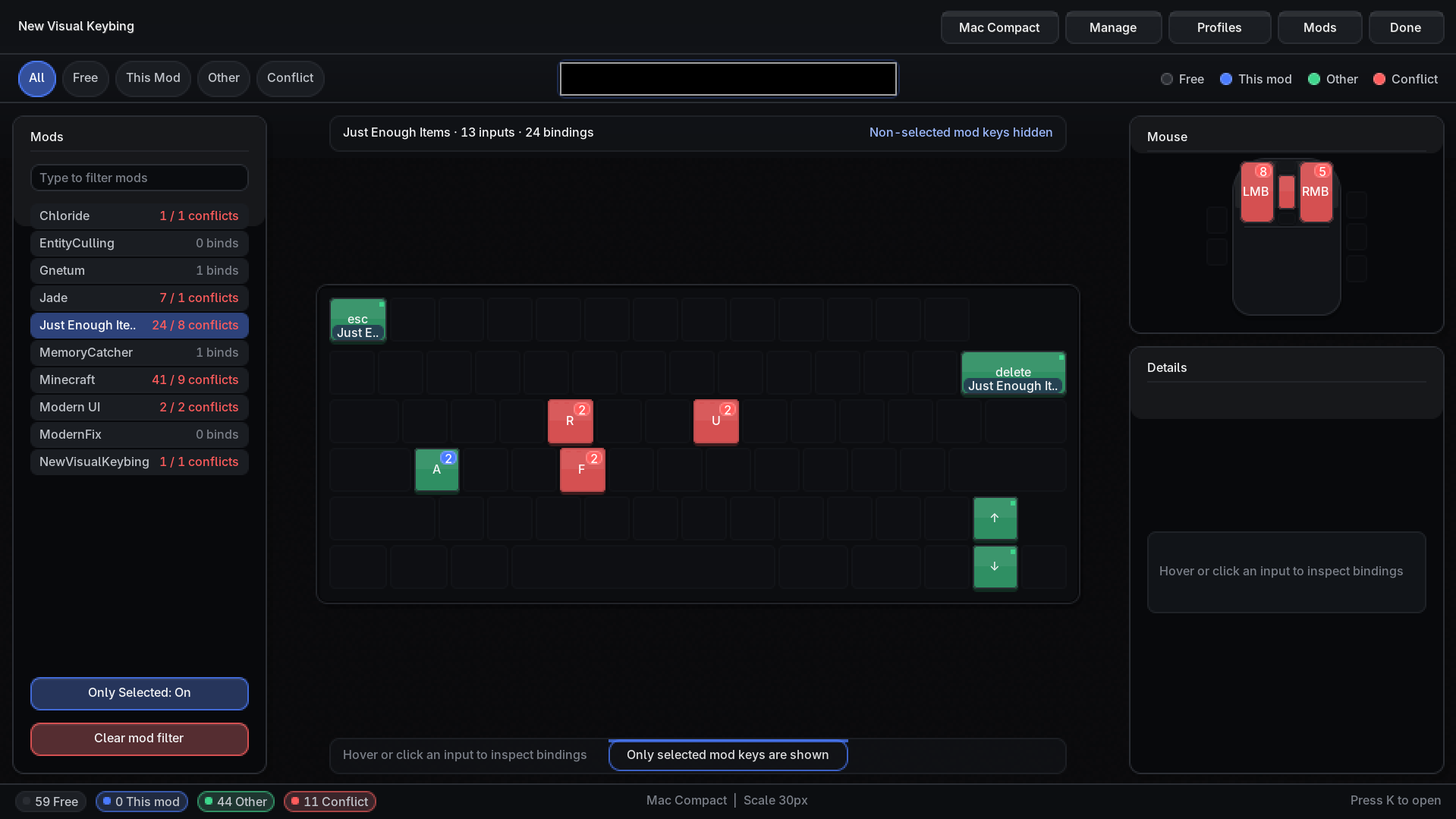
Task: Click the 44 Other status chip
Action: tap(236, 802)
